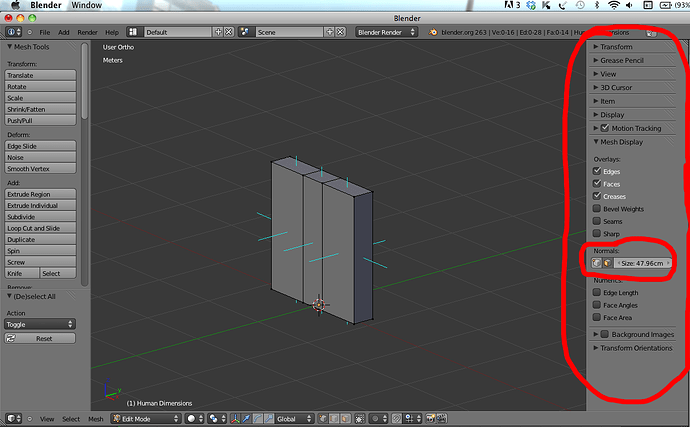Screen dimensions: 690x427
Task: Open the Blender Render engine dropdown
Action: (x=385, y=32)
